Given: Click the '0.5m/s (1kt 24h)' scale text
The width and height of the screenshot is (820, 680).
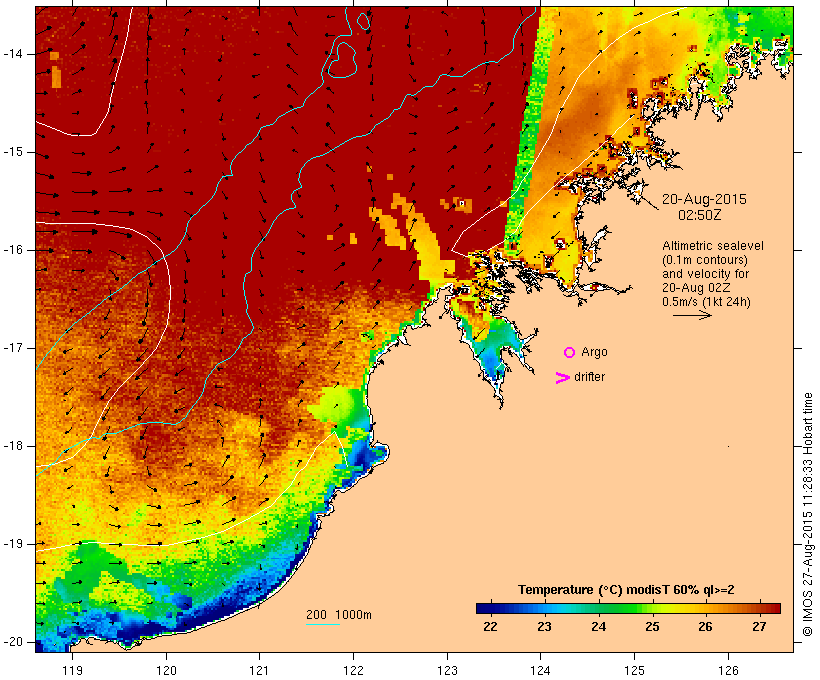Looking at the screenshot, I should coord(706,302).
